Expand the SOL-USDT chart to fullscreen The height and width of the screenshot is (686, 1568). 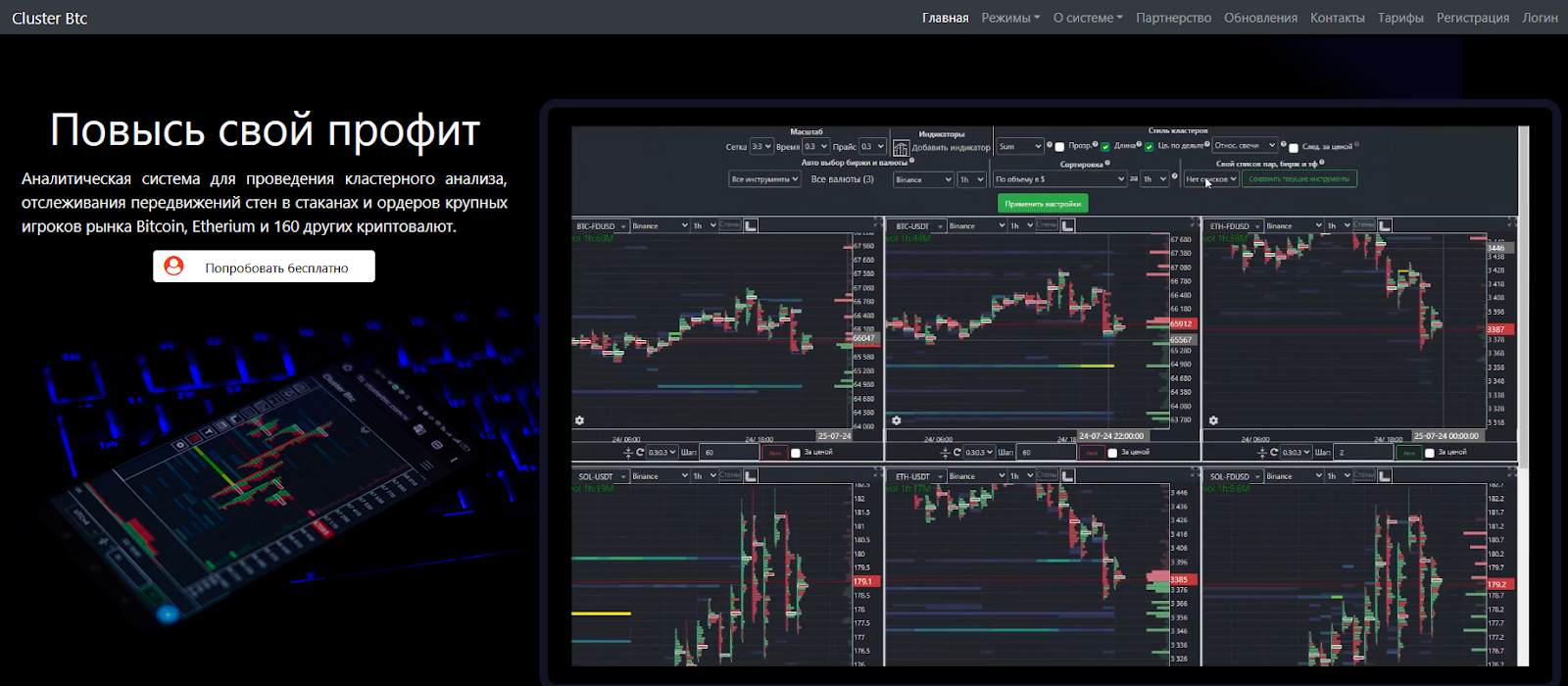(x=877, y=472)
